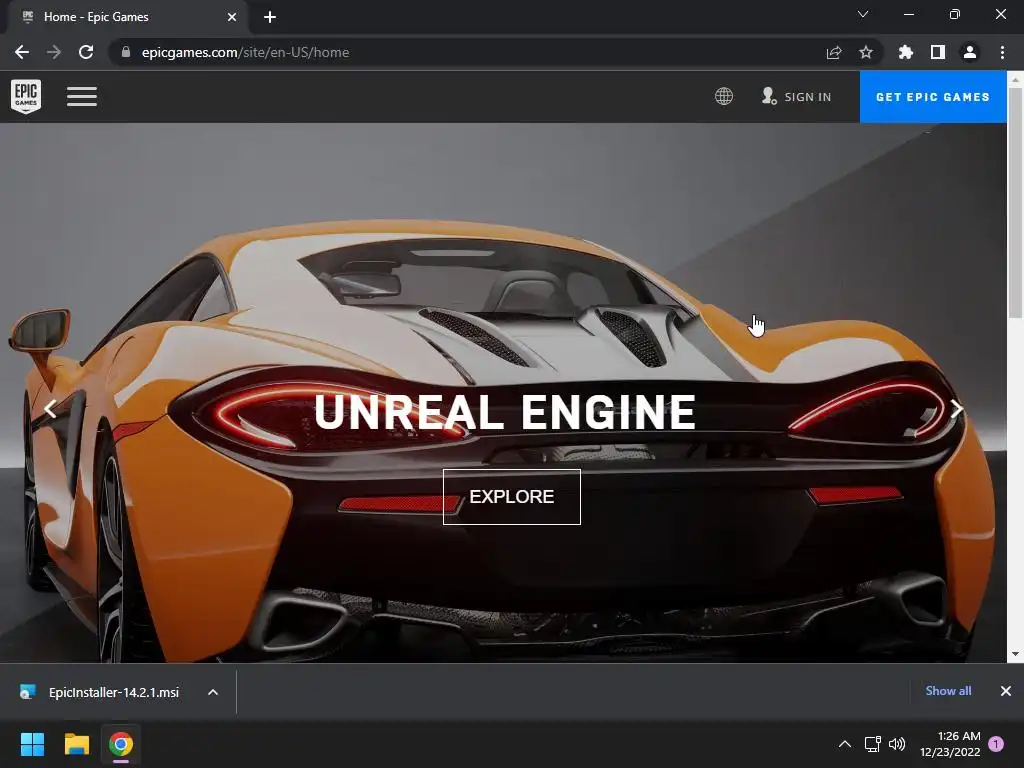Click the page scrollbar up arrow
Viewport: 1024px width, 768px height.
click(1015, 80)
